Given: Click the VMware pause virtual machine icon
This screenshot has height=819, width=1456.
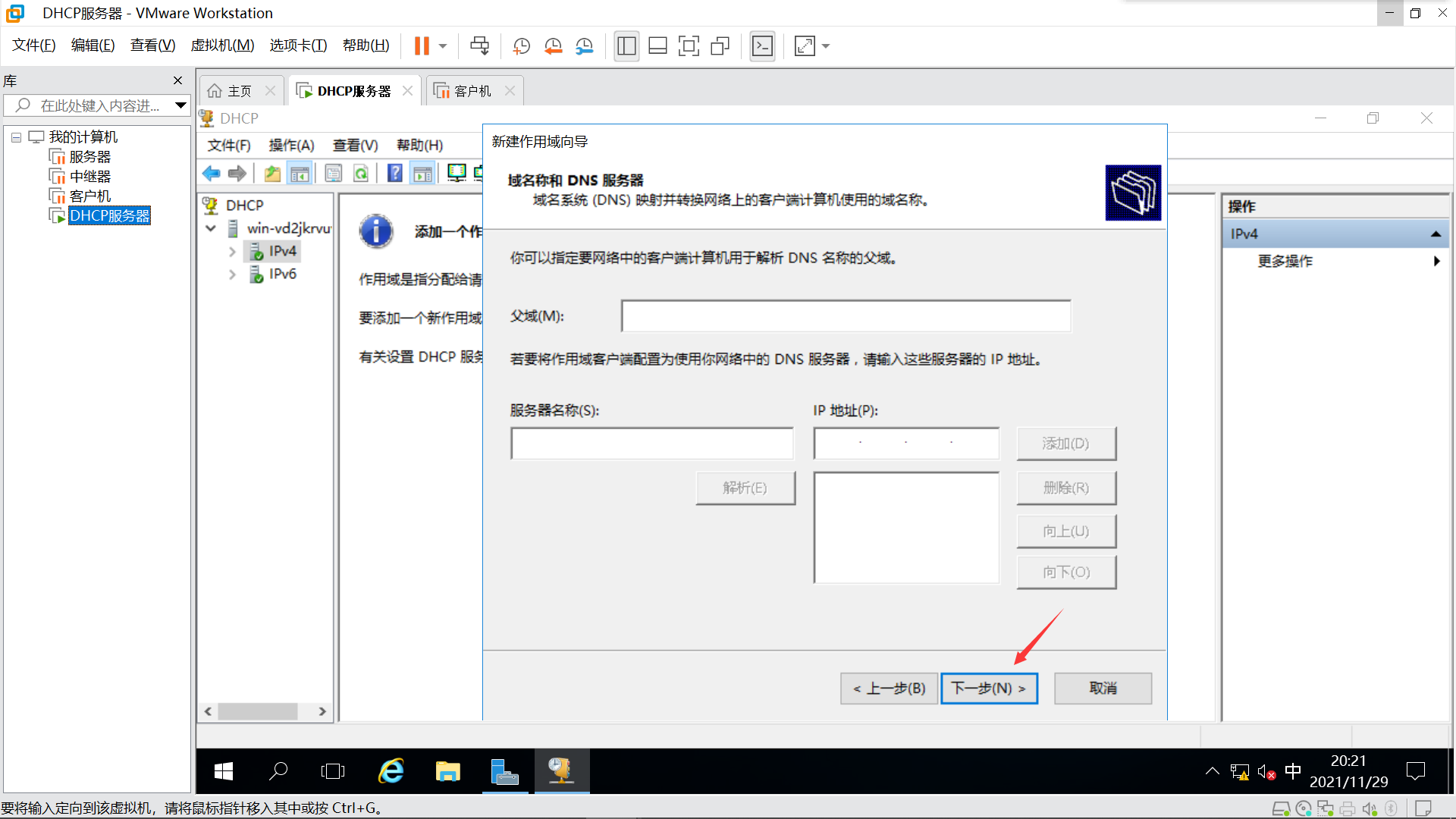Looking at the screenshot, I should pos(422,46).
